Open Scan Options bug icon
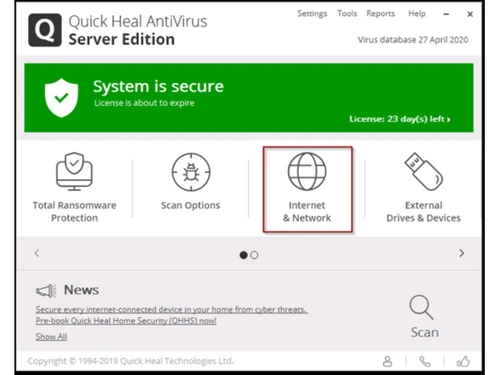This screenshot has width=500, height=375. point(191,172)
